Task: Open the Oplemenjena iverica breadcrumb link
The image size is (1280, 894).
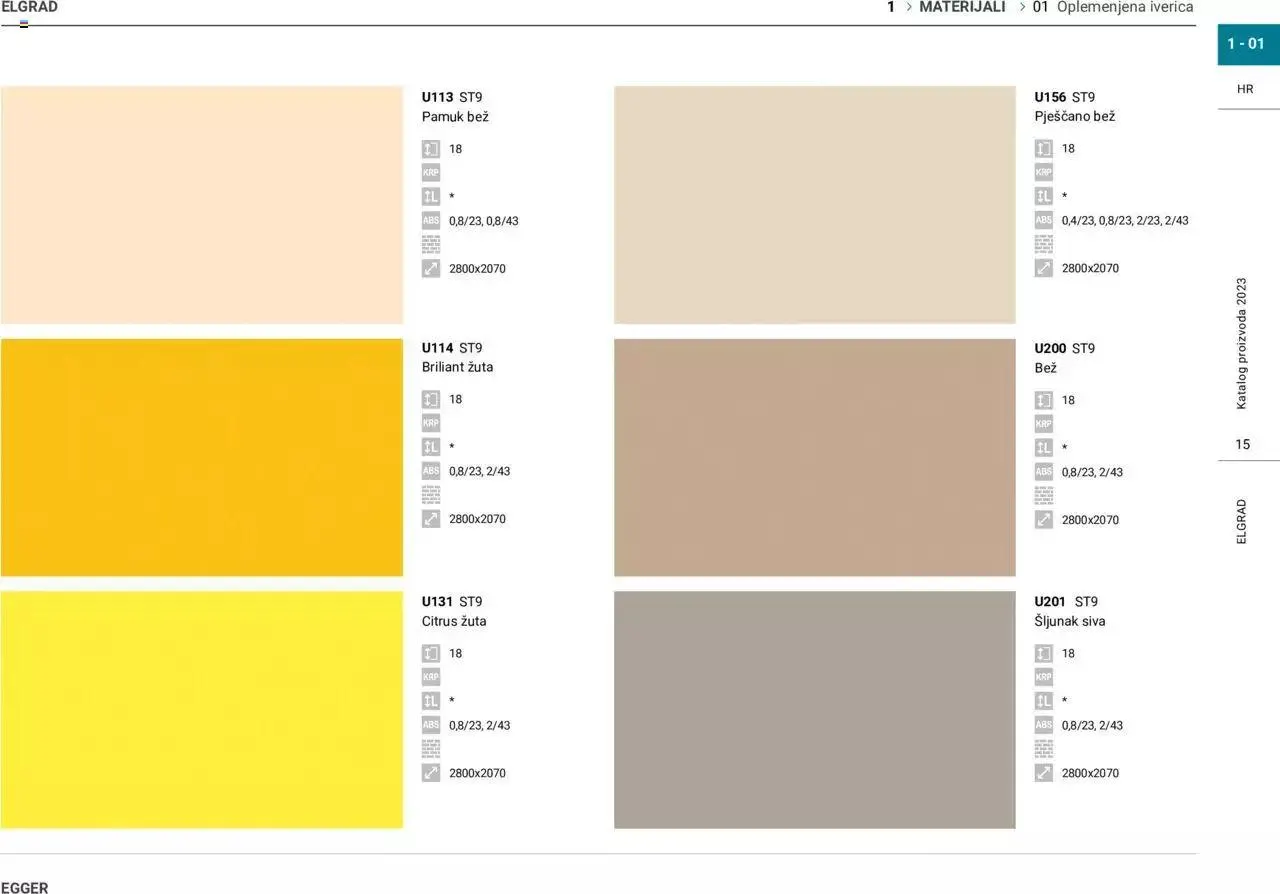Action: pos(1125,7)
